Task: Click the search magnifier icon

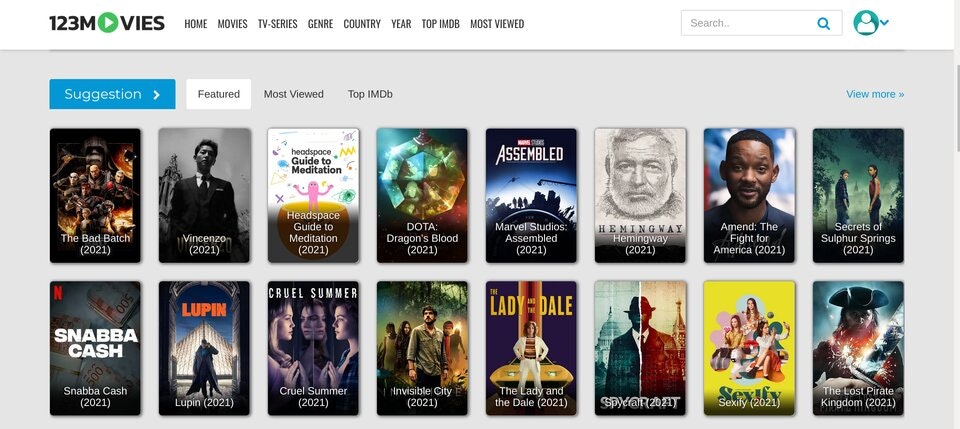Action: (x=823, y=23)
